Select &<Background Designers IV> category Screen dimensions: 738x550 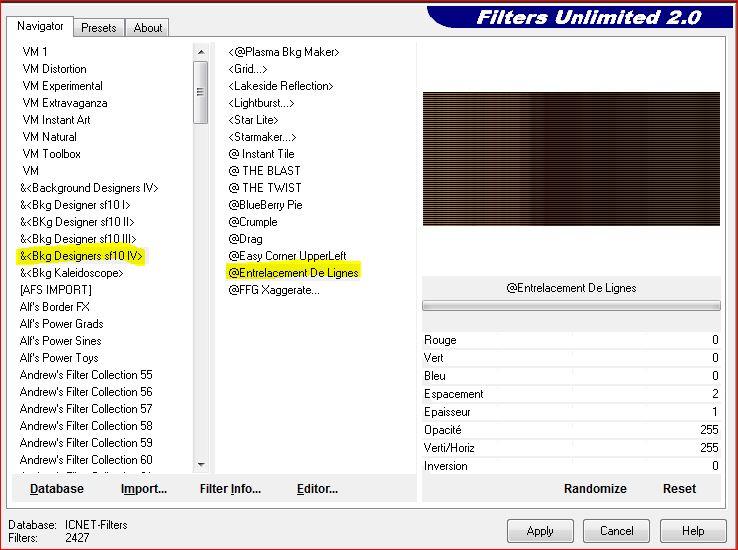[89, 188]
